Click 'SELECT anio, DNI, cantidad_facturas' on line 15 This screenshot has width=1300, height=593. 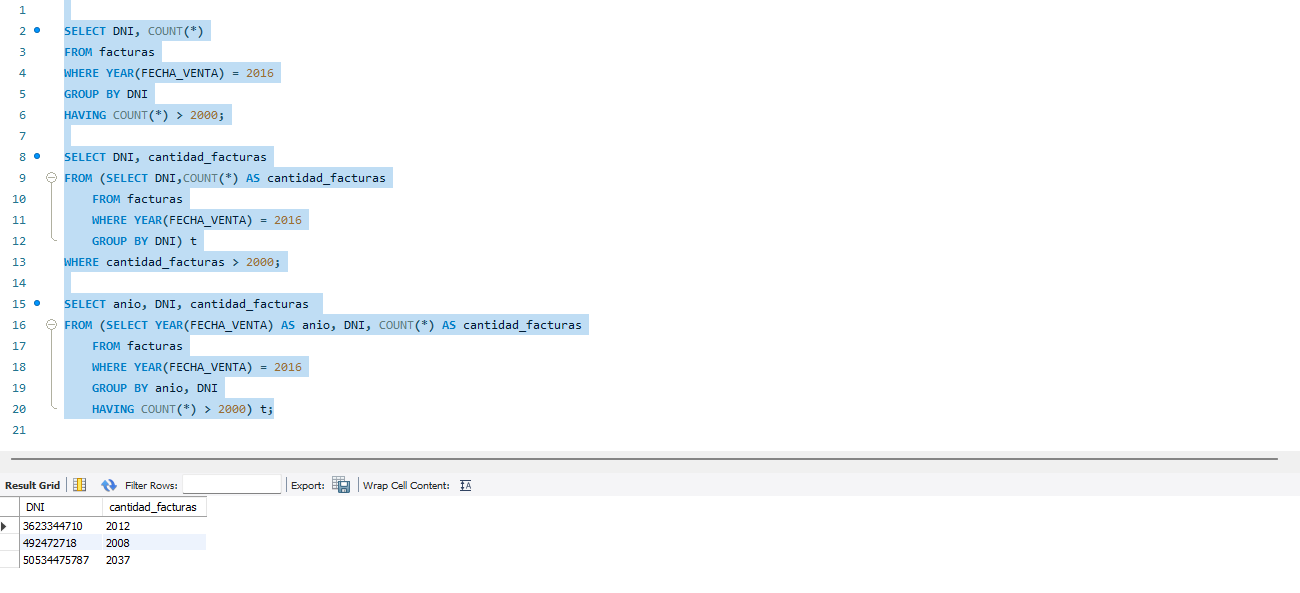(186, 304)
